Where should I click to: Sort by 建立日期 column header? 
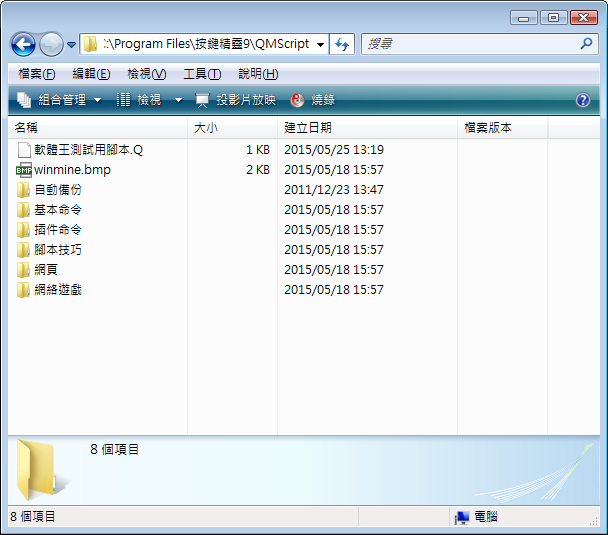308,128
